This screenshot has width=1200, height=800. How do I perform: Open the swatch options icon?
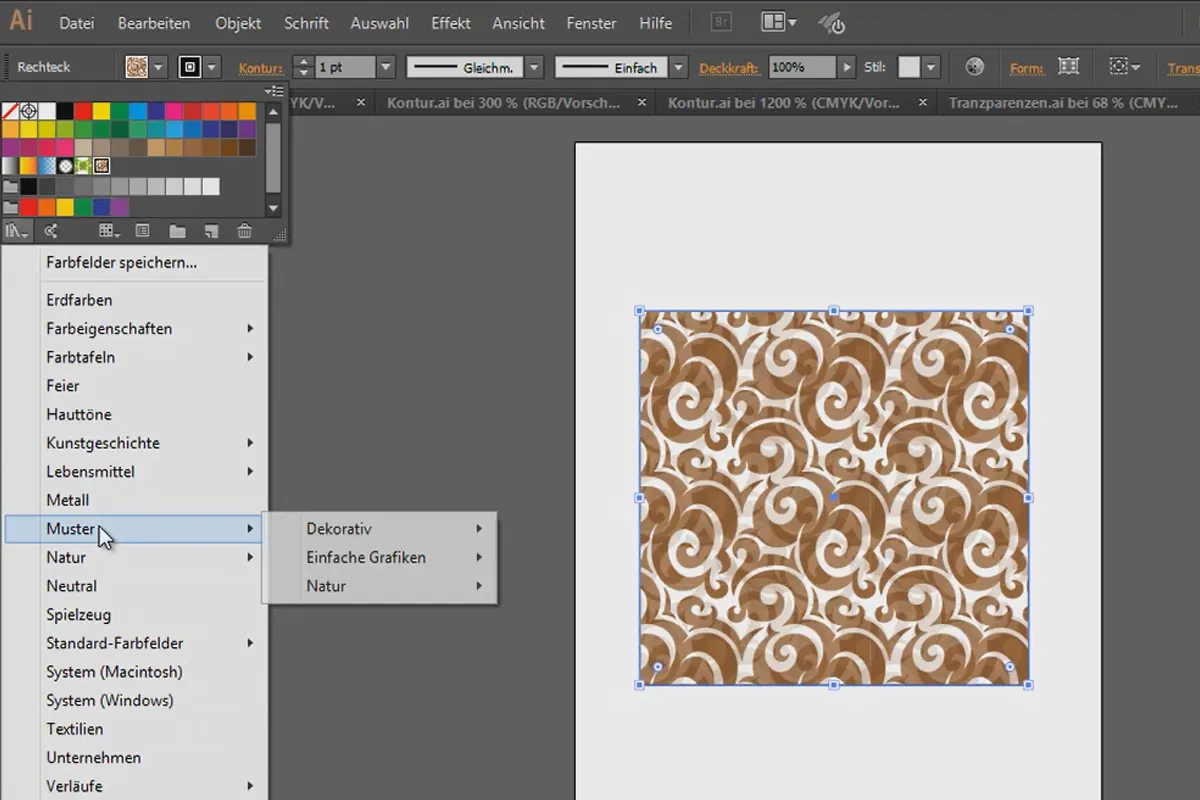coord(142,231)
